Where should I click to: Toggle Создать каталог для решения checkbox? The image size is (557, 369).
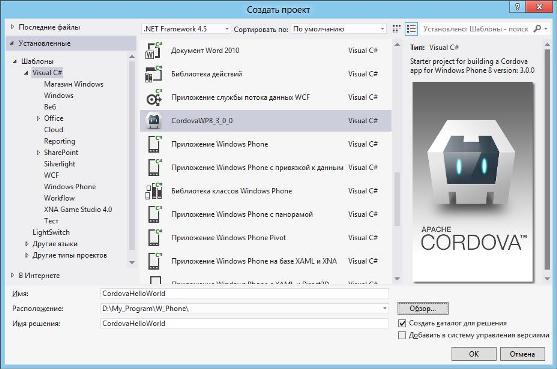coord(402,323)
